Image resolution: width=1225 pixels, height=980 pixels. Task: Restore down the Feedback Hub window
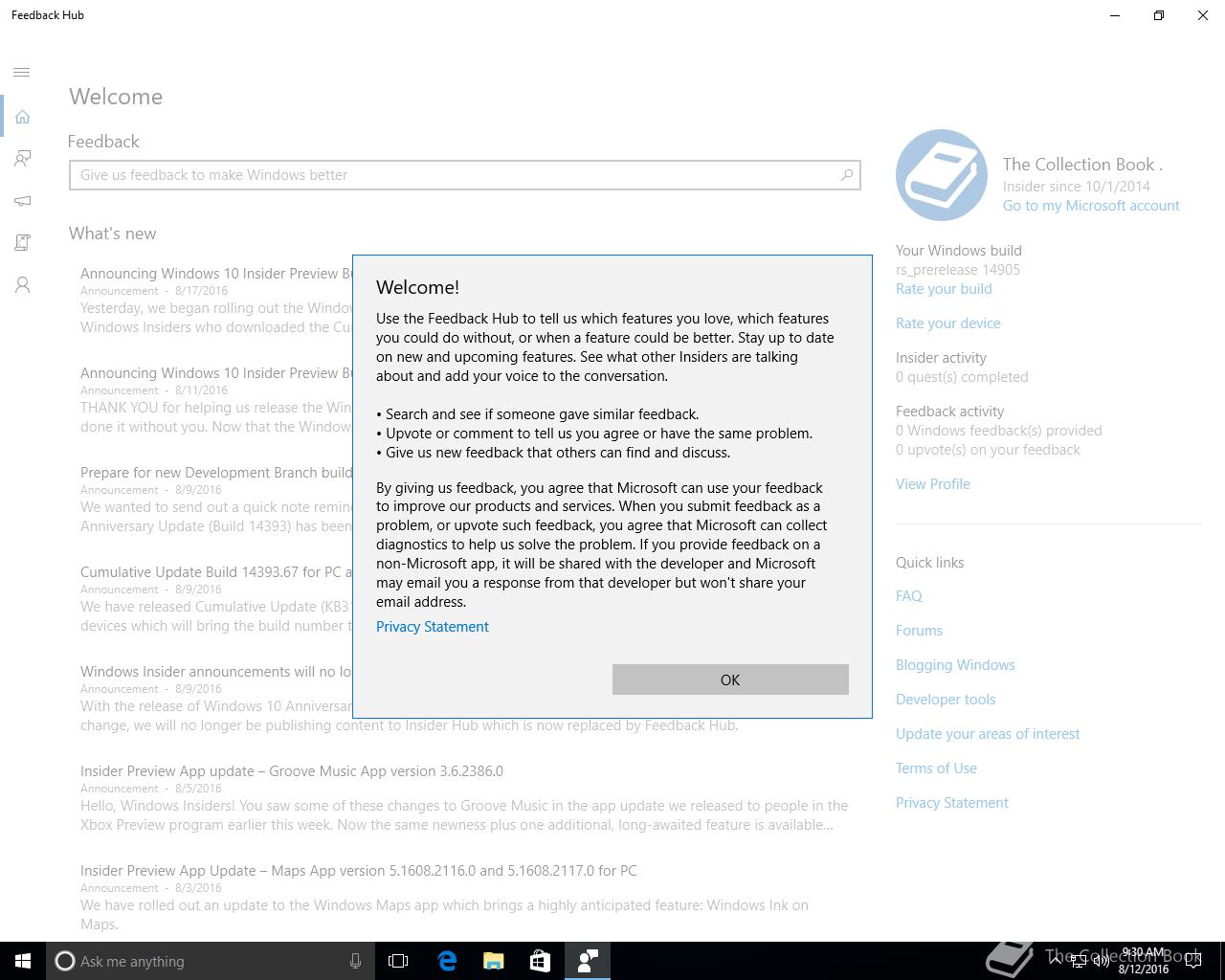coord(1159,15)
